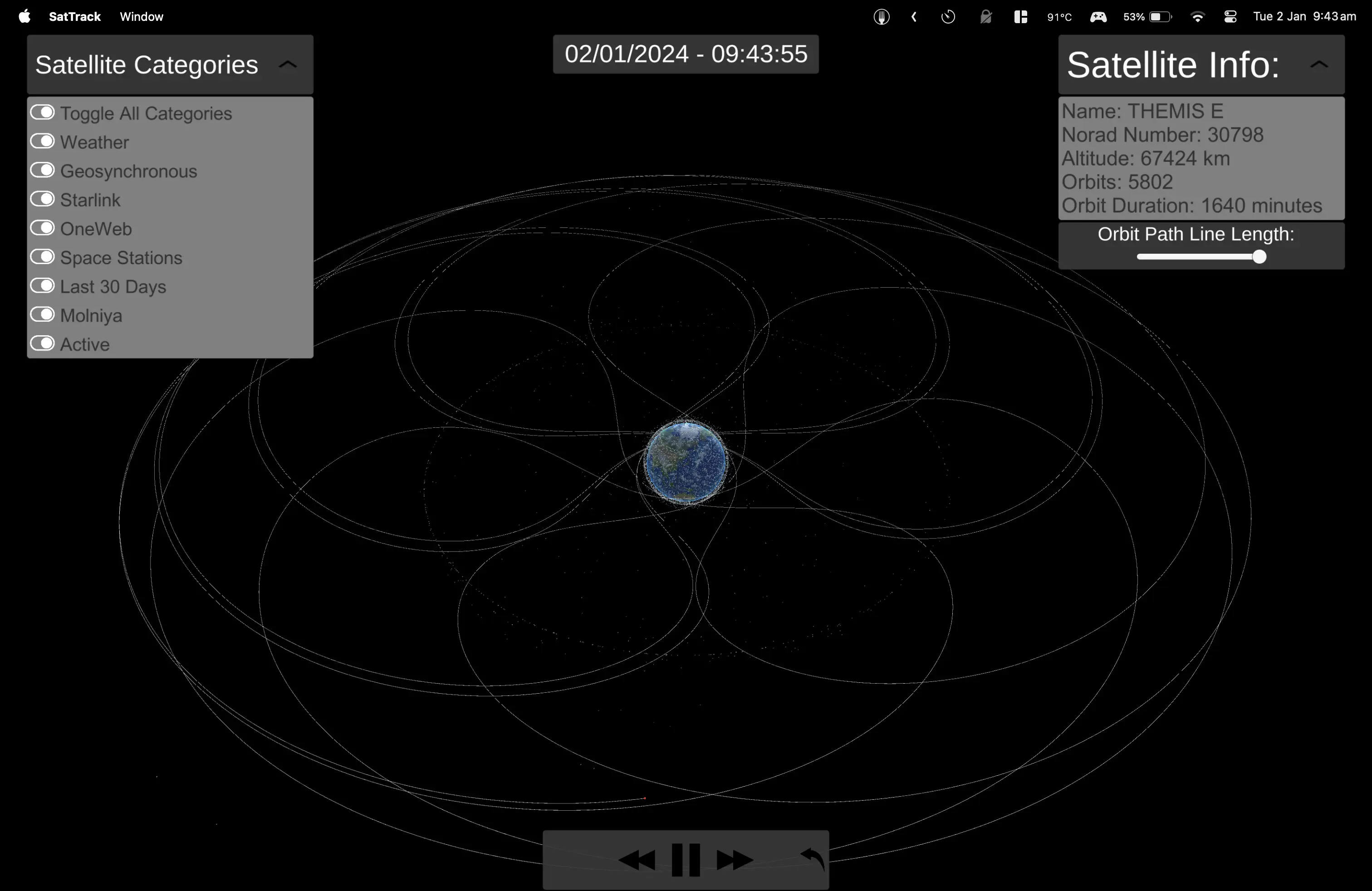Viewport: 1372px width, 891px height.
Task: Reset time with the curved arrow icon
Action: coord(813,859)
